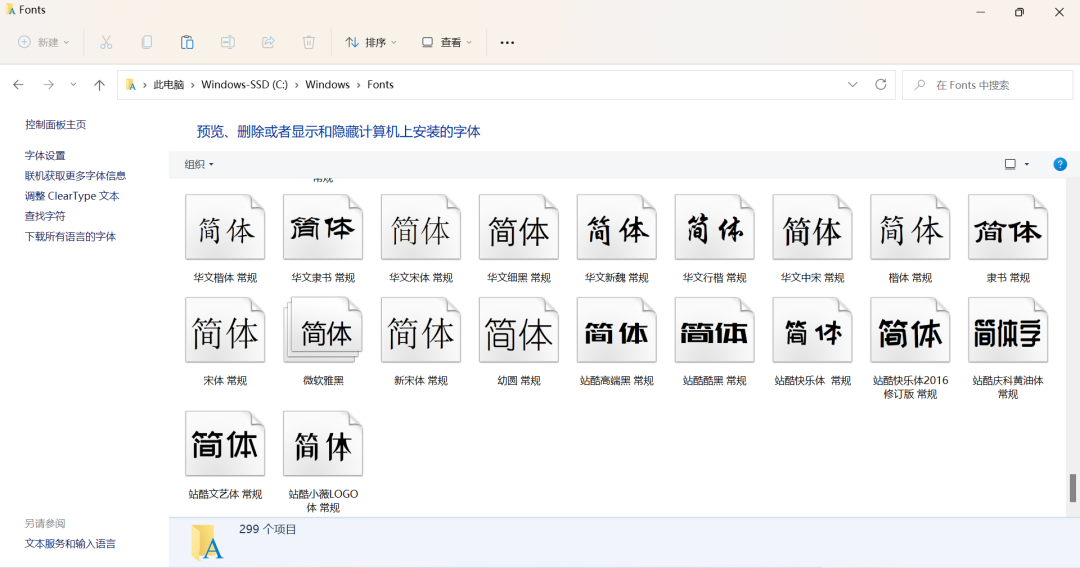Open 文本服务和输入语言 link
The image size is (1080, 568).
point(70,544)
